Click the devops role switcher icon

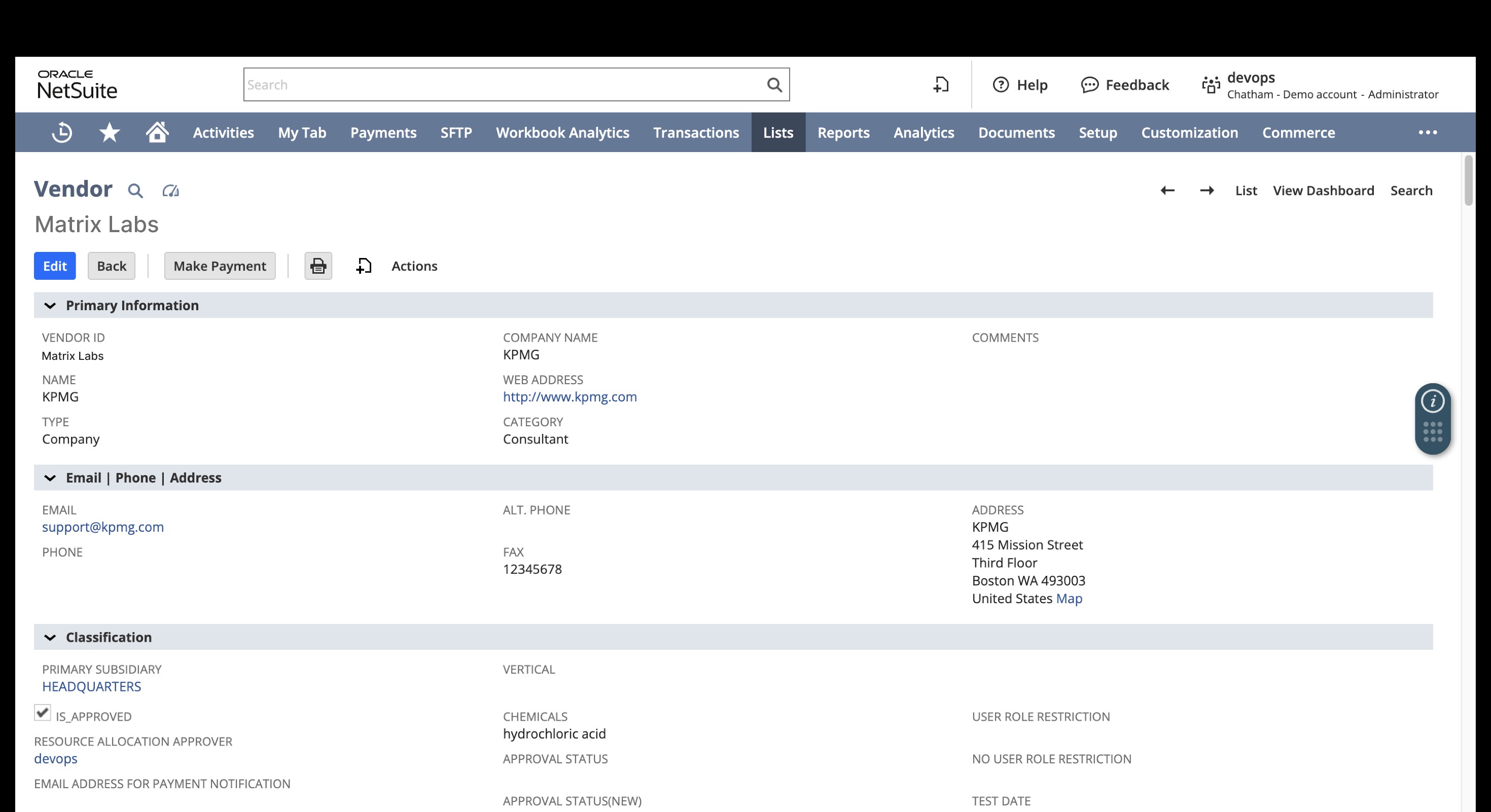coord(1211,85)
